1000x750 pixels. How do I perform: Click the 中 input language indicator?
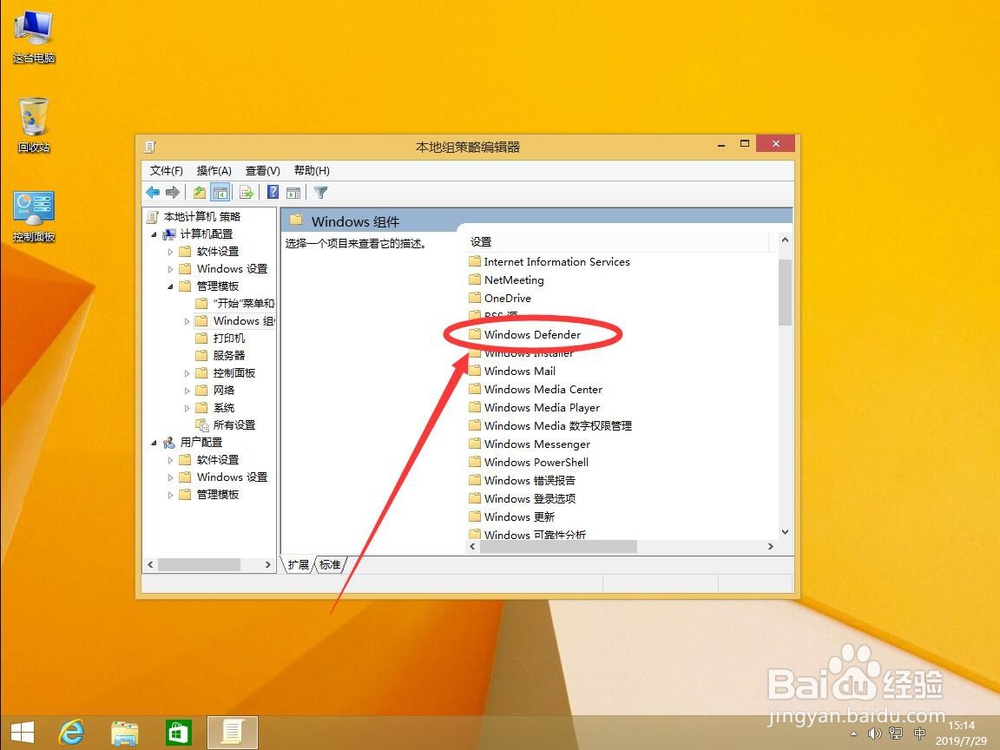[920, 733]
